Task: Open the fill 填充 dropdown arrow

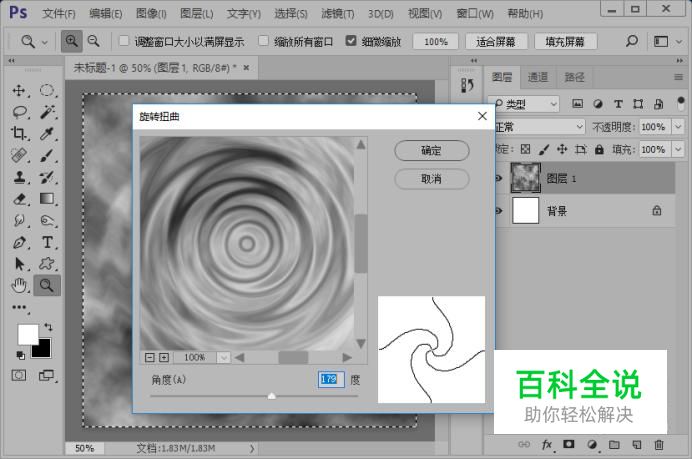Action: 678,150
